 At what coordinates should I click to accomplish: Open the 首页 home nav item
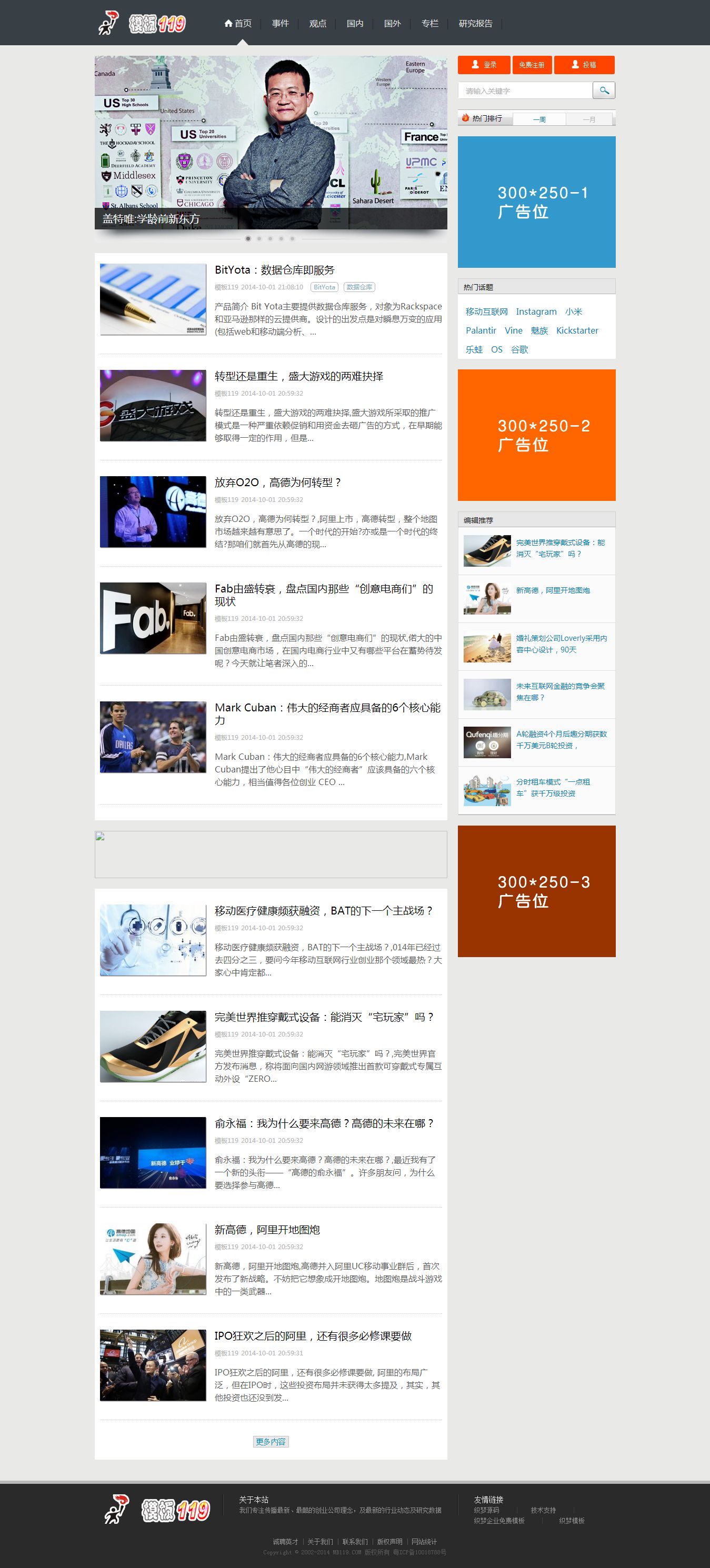237,23
